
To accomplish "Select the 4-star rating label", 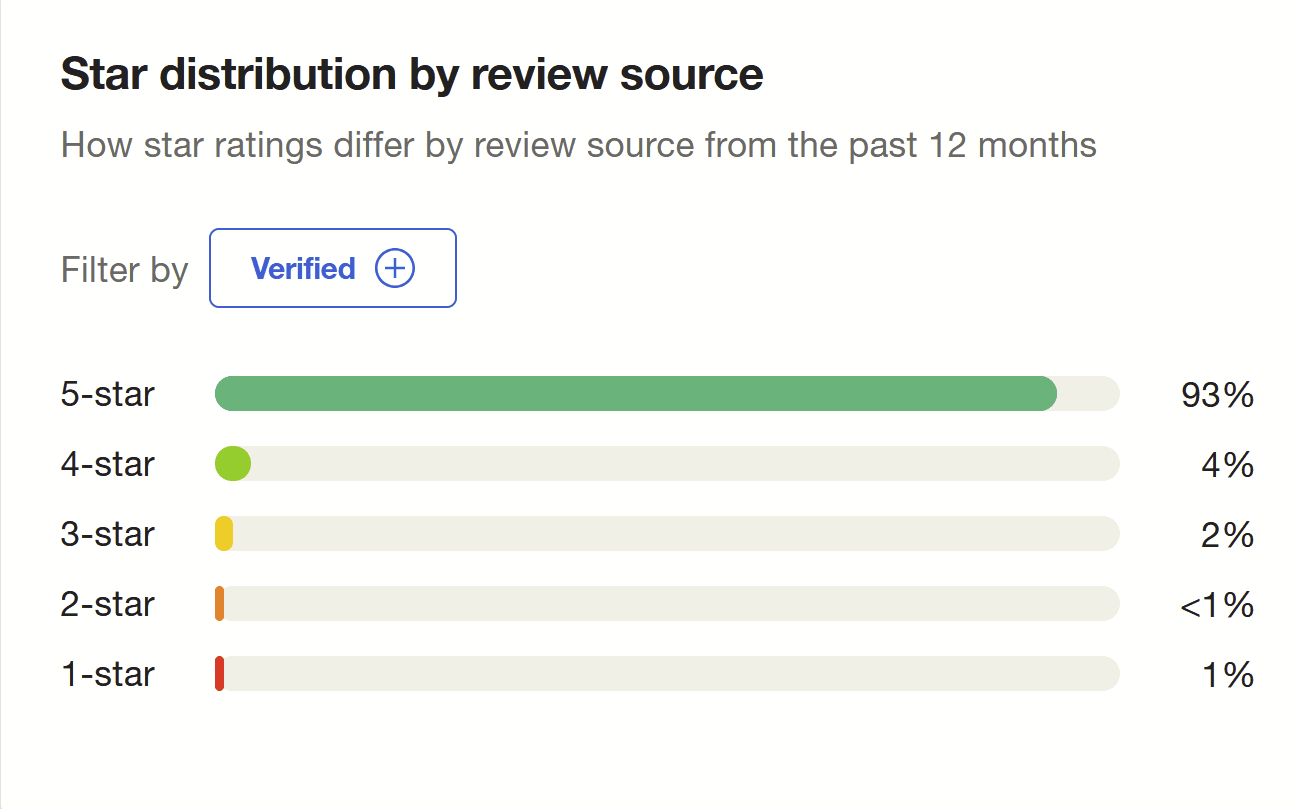I will pos(108,464).
